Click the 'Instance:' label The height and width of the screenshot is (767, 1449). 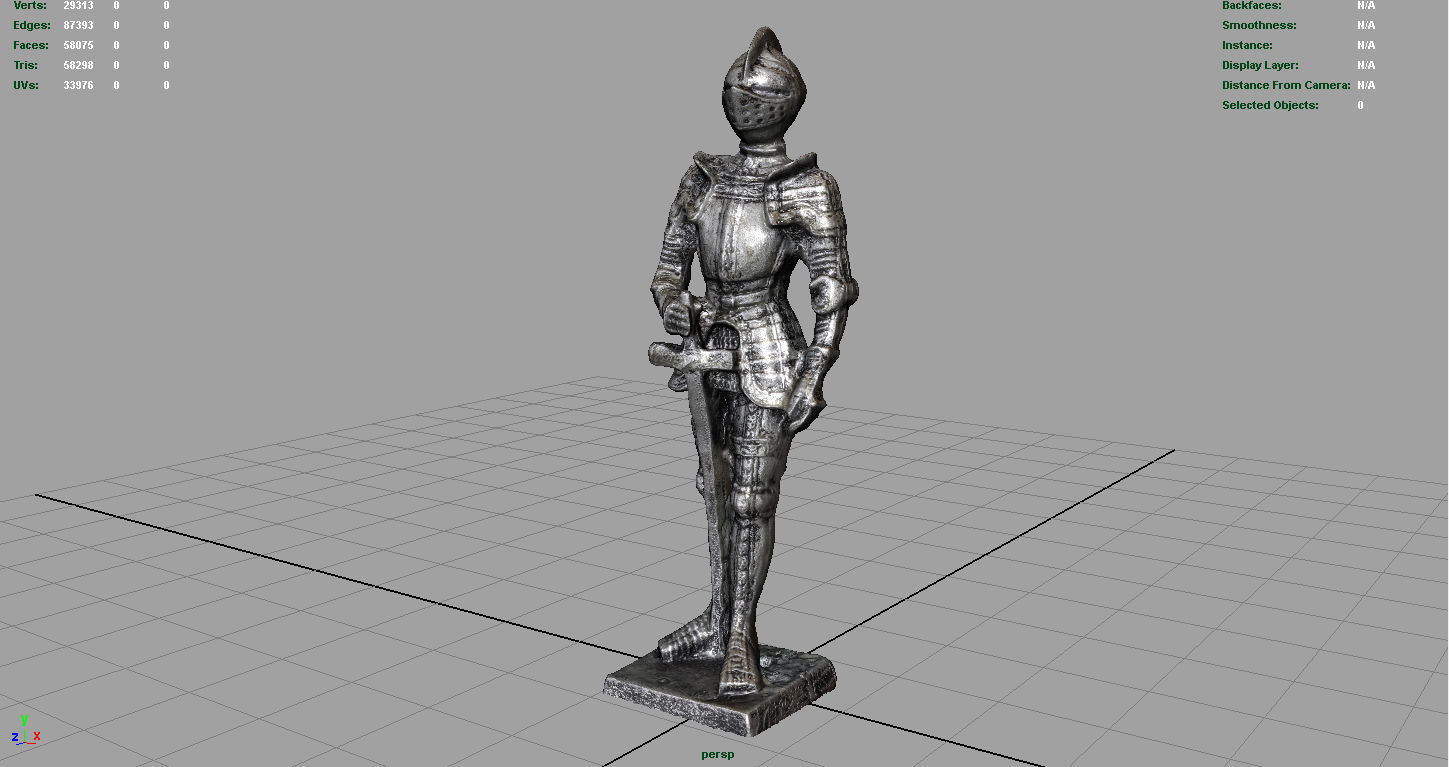tap(1247, 45)
